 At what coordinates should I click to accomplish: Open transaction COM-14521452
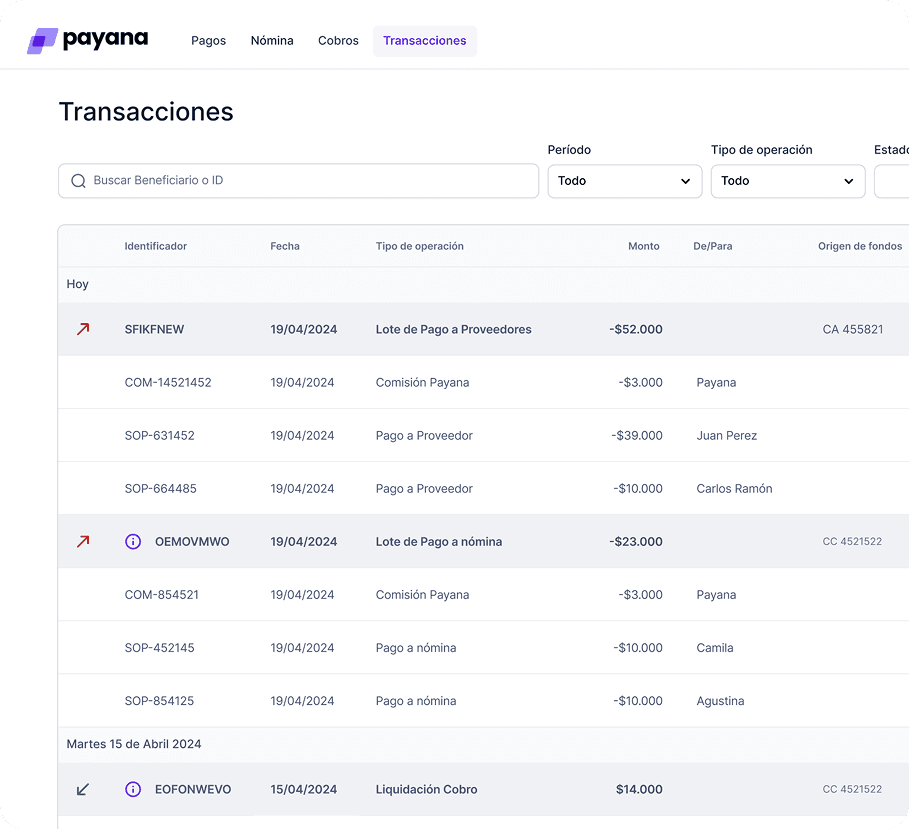[x=168, y=382]
